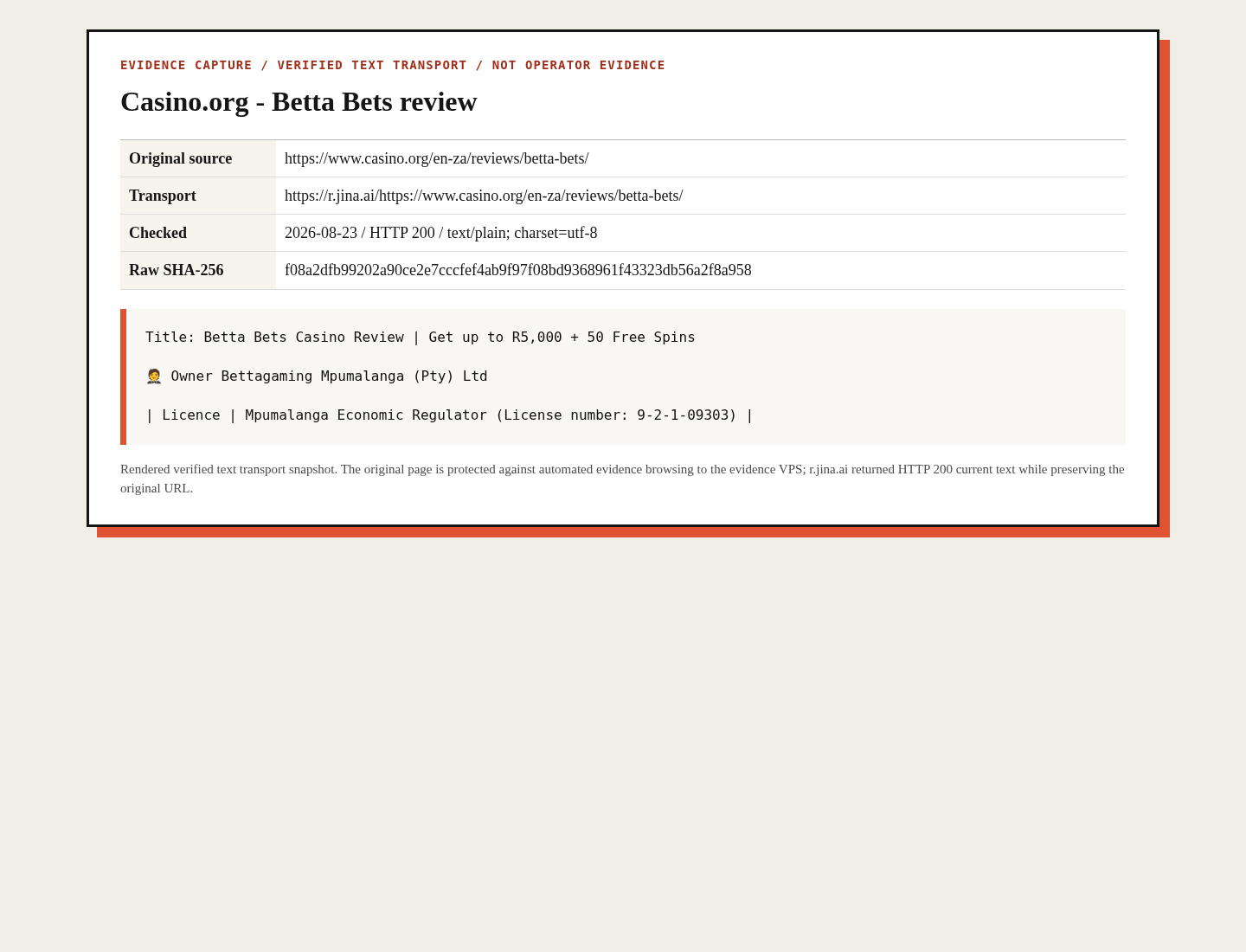Screen dimensions: 1246x952
Task: Click the SHA-256 hash value
Action: pos(518,270)
